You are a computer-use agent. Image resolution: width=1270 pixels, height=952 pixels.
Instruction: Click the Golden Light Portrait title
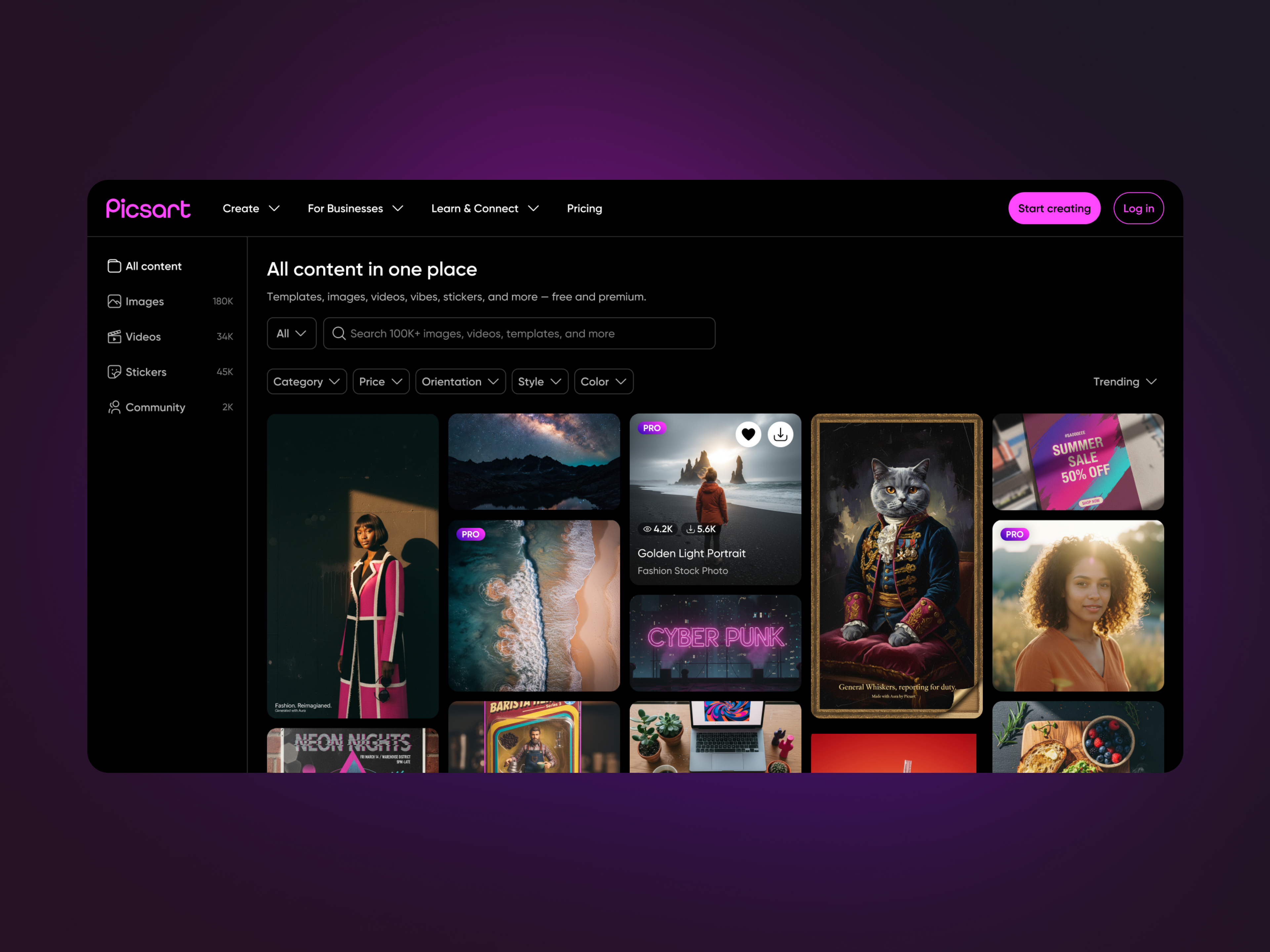point(691,553)
